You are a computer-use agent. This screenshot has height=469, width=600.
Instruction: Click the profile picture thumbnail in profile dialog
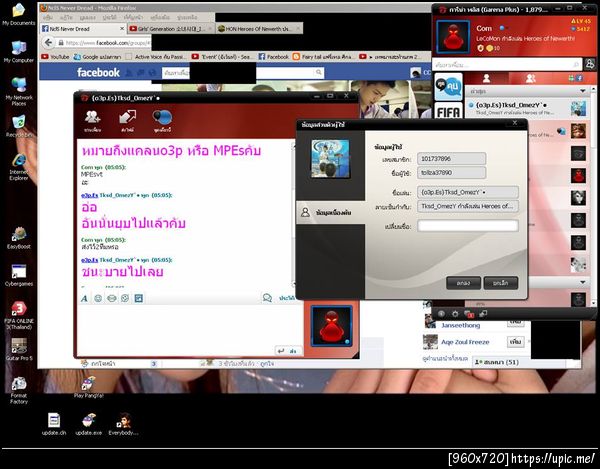[x=330, y=159]
